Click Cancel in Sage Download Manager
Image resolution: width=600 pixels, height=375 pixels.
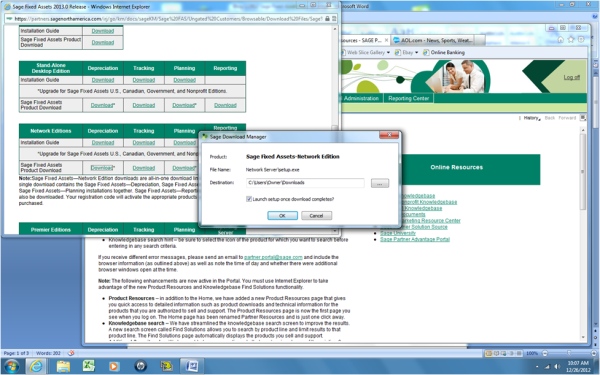click(x=316, y=215)
